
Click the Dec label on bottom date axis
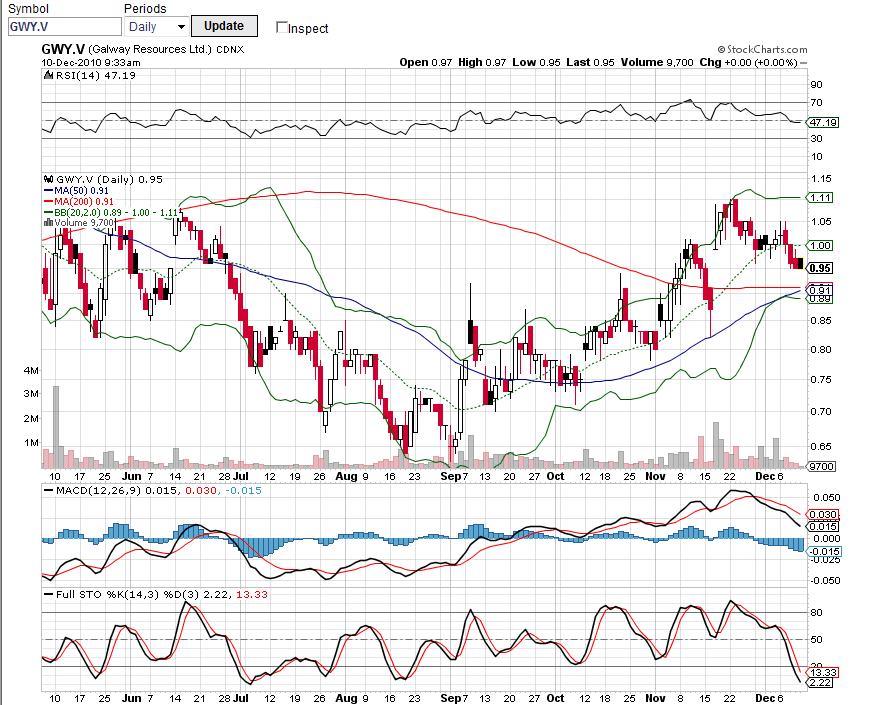(x=765, y=698)
